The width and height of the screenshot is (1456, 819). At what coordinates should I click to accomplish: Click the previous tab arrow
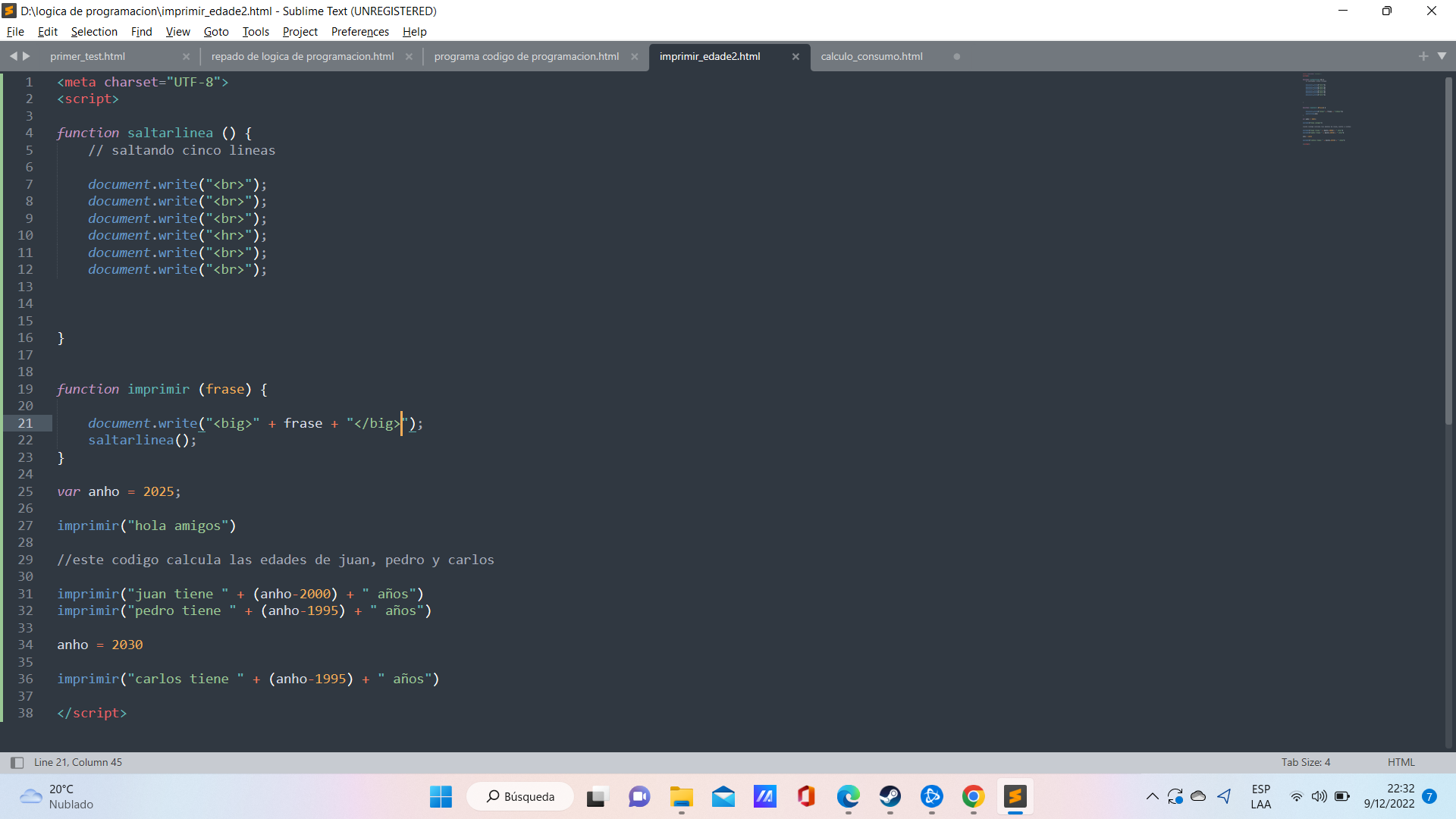click(13, 56)
